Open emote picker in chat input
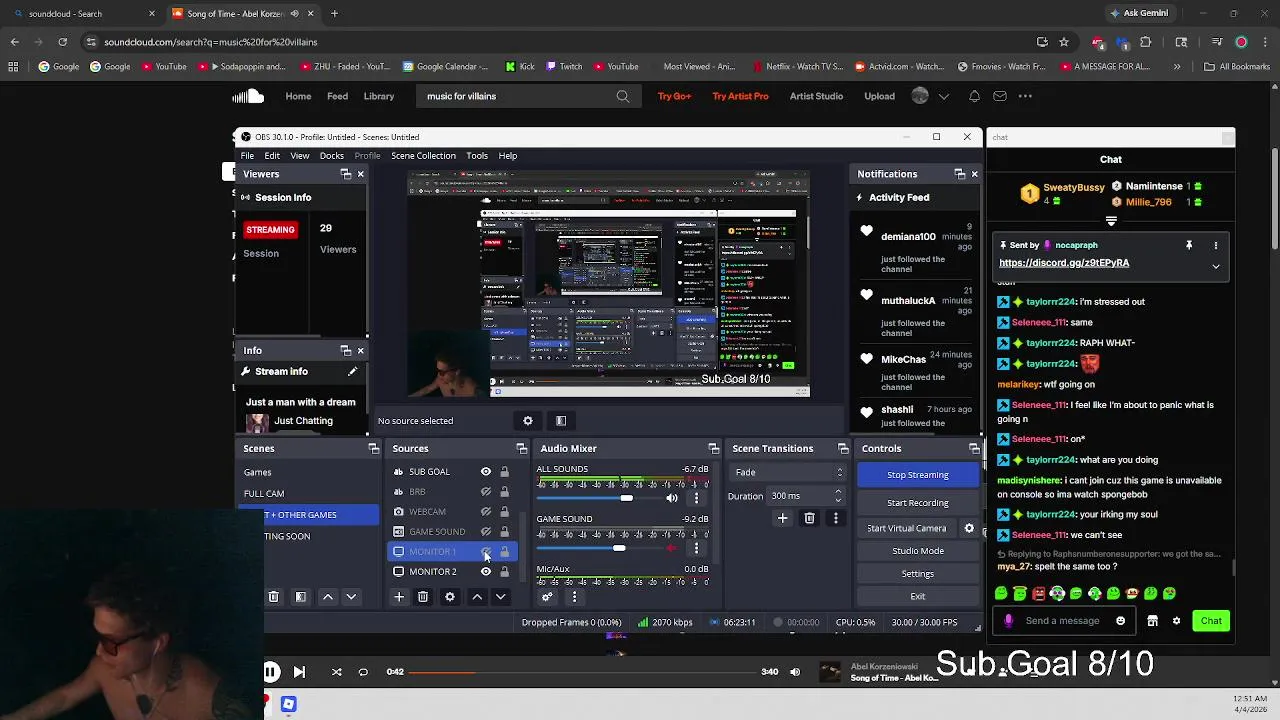 coord(1120,621)
